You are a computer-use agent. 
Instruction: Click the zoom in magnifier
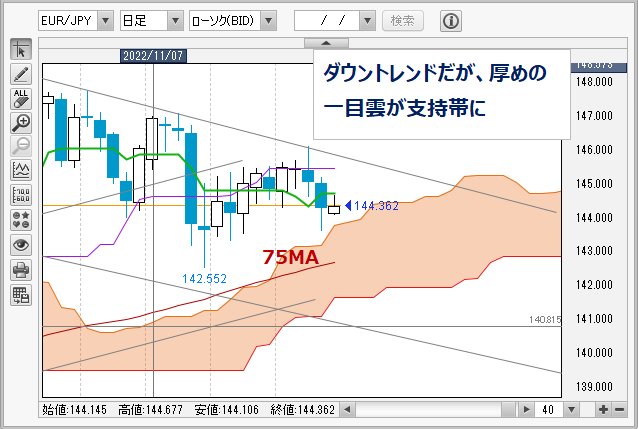[21, 123]
